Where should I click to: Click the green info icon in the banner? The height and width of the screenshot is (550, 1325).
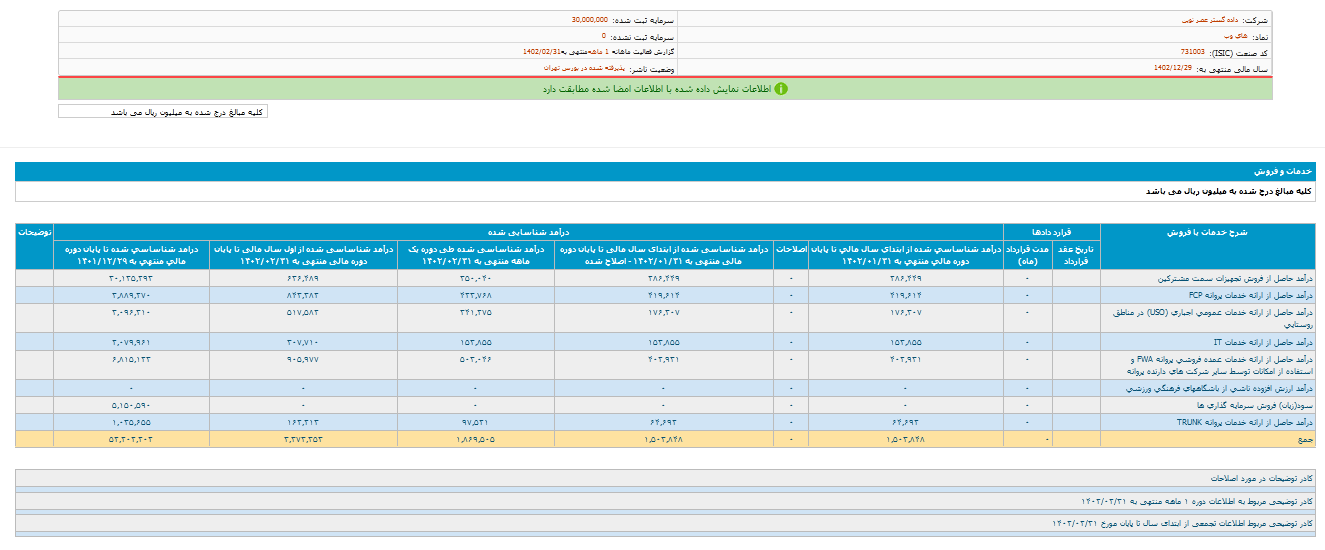coord(781,89)
